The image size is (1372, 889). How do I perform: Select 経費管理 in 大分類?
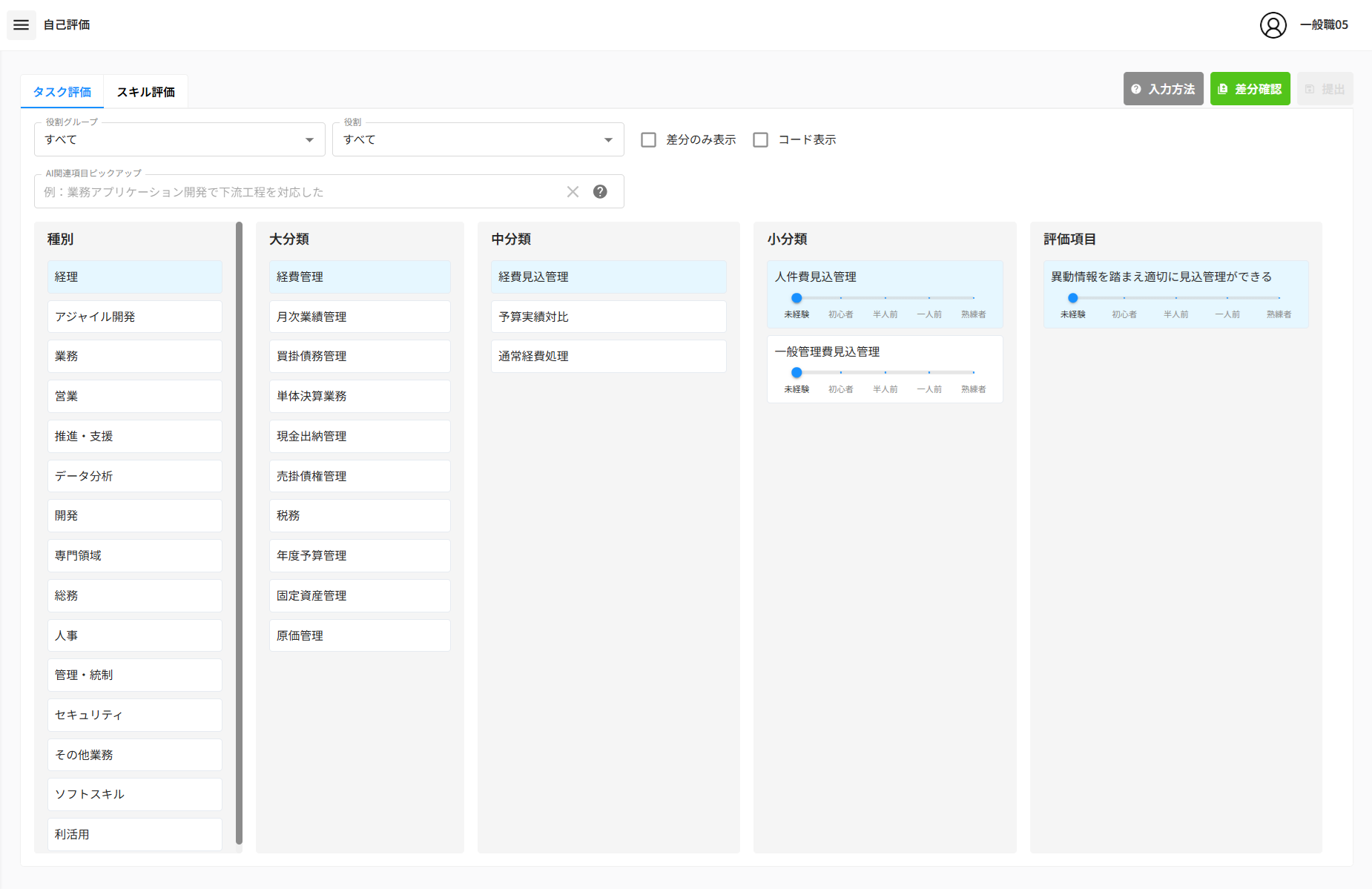click(x=360, y=277)
